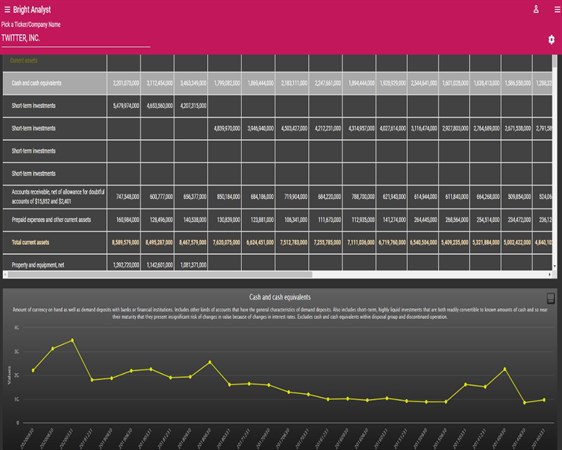The image size is (562, 450).
Task: Click the first Short-term investments row label
Action: [x=33, y=106]
